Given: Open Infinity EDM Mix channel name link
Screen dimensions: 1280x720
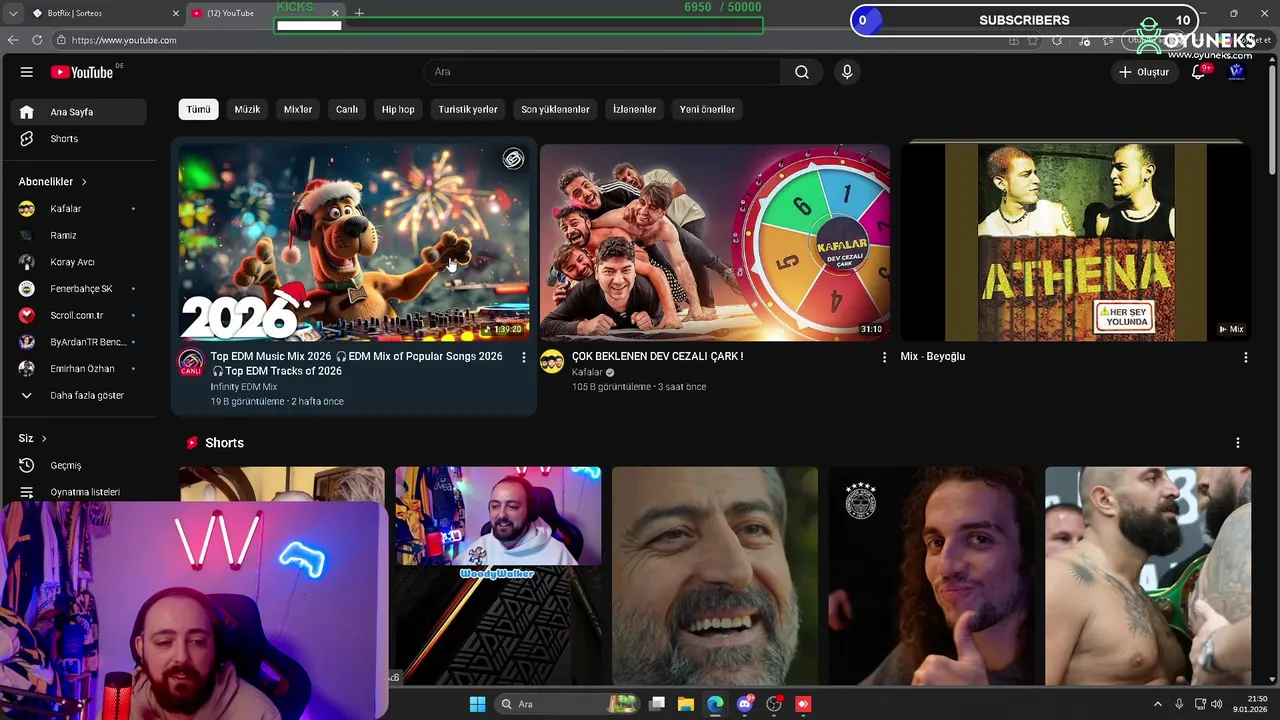Looking at the screenshot, I should tap(244, 387).
